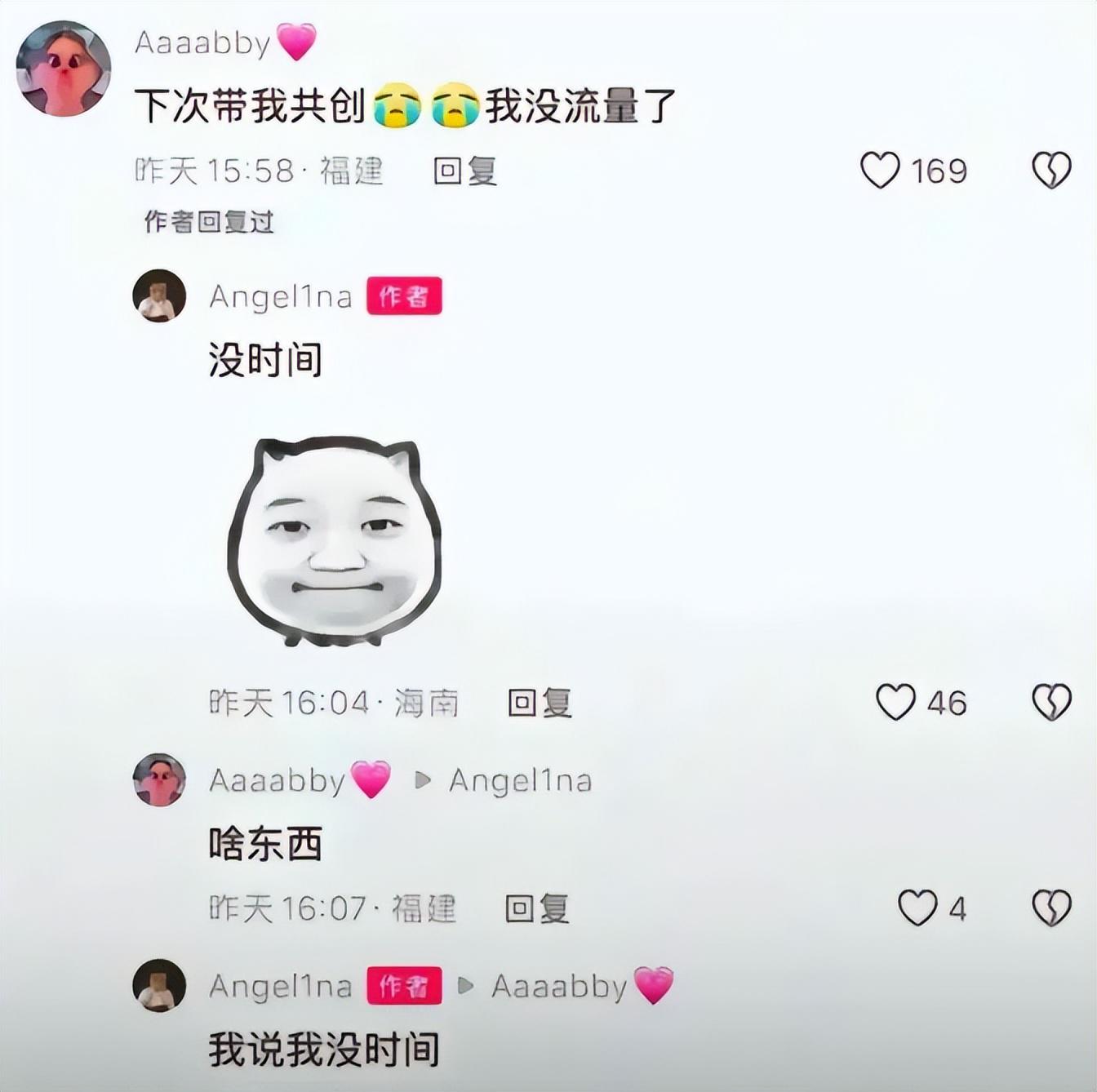Image resolution: width=1097 pixels, height=1092 pixels.
Task: Tap the replied-to name Aaaabby in last reply
Action: [x=558, y=986]
